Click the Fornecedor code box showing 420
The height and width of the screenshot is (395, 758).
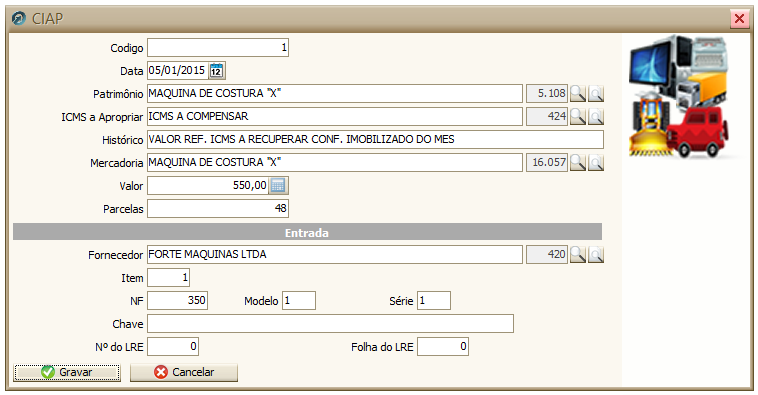click(x=547, y=254)
